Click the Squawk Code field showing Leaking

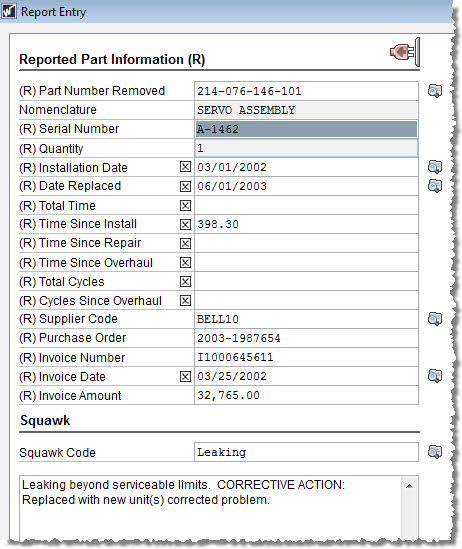coord(306,452)
